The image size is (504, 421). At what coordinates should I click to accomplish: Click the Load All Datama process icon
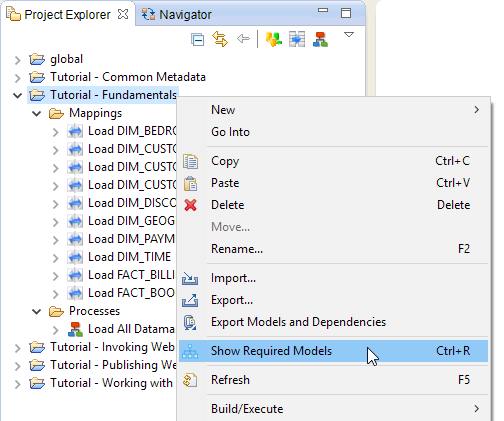pyautogui.click(x=75, y=329)
